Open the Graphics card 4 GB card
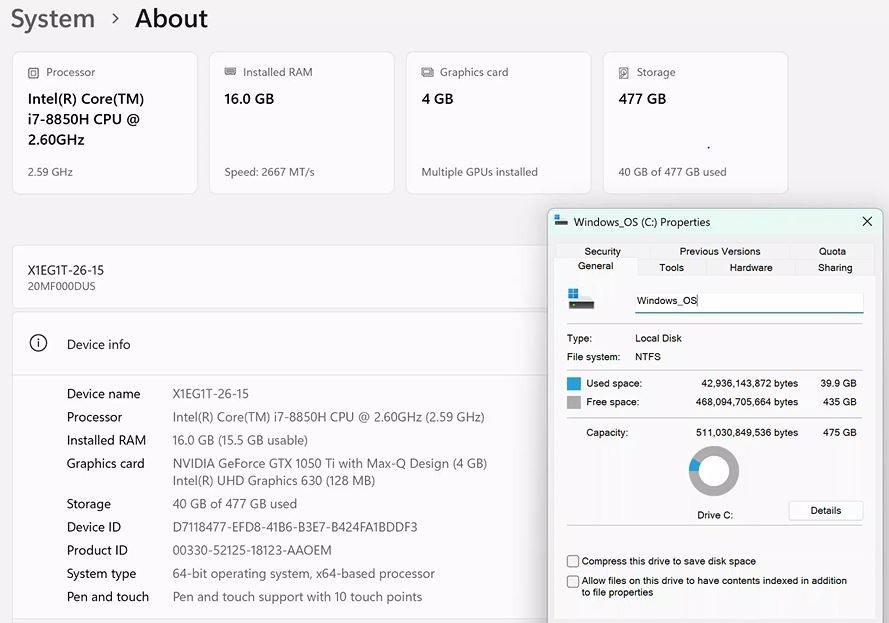Screen dimensions: 889x623 pyautogui.click(x=498, y=122)
